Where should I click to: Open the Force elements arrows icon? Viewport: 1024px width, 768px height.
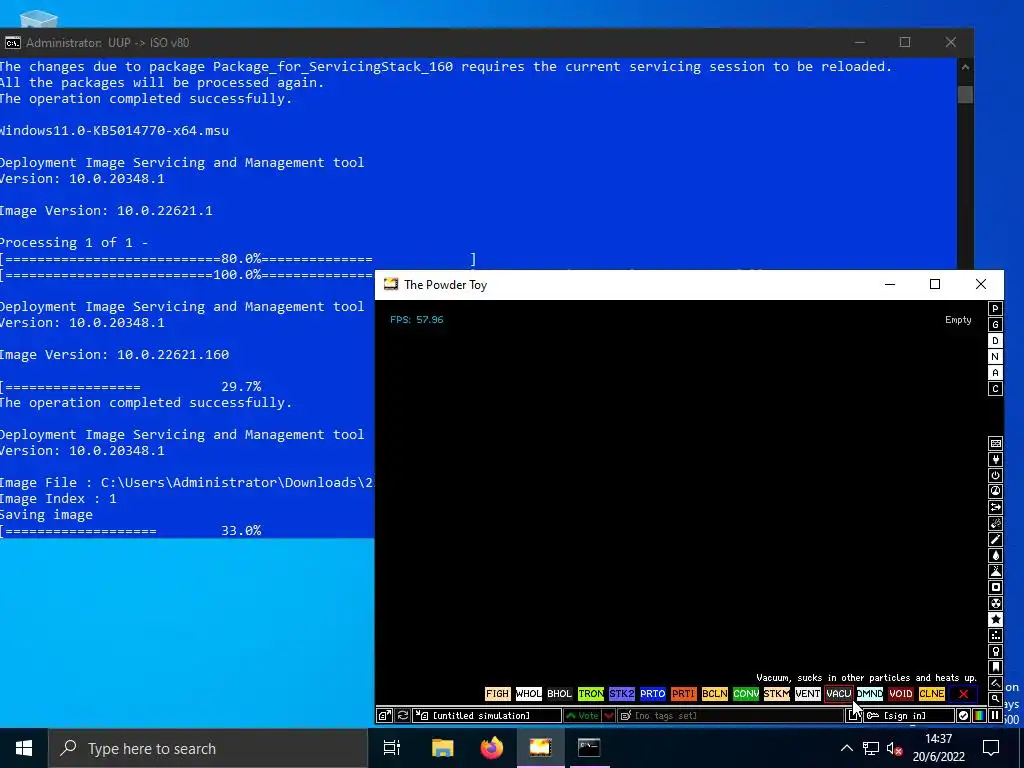(x=995, y=507)
